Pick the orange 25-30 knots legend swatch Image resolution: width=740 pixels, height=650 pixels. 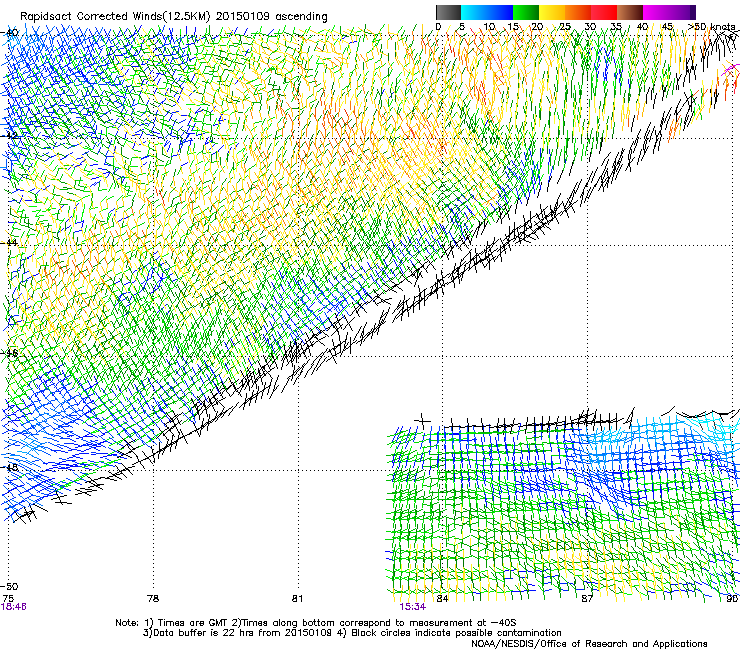(x=578, y=12)
